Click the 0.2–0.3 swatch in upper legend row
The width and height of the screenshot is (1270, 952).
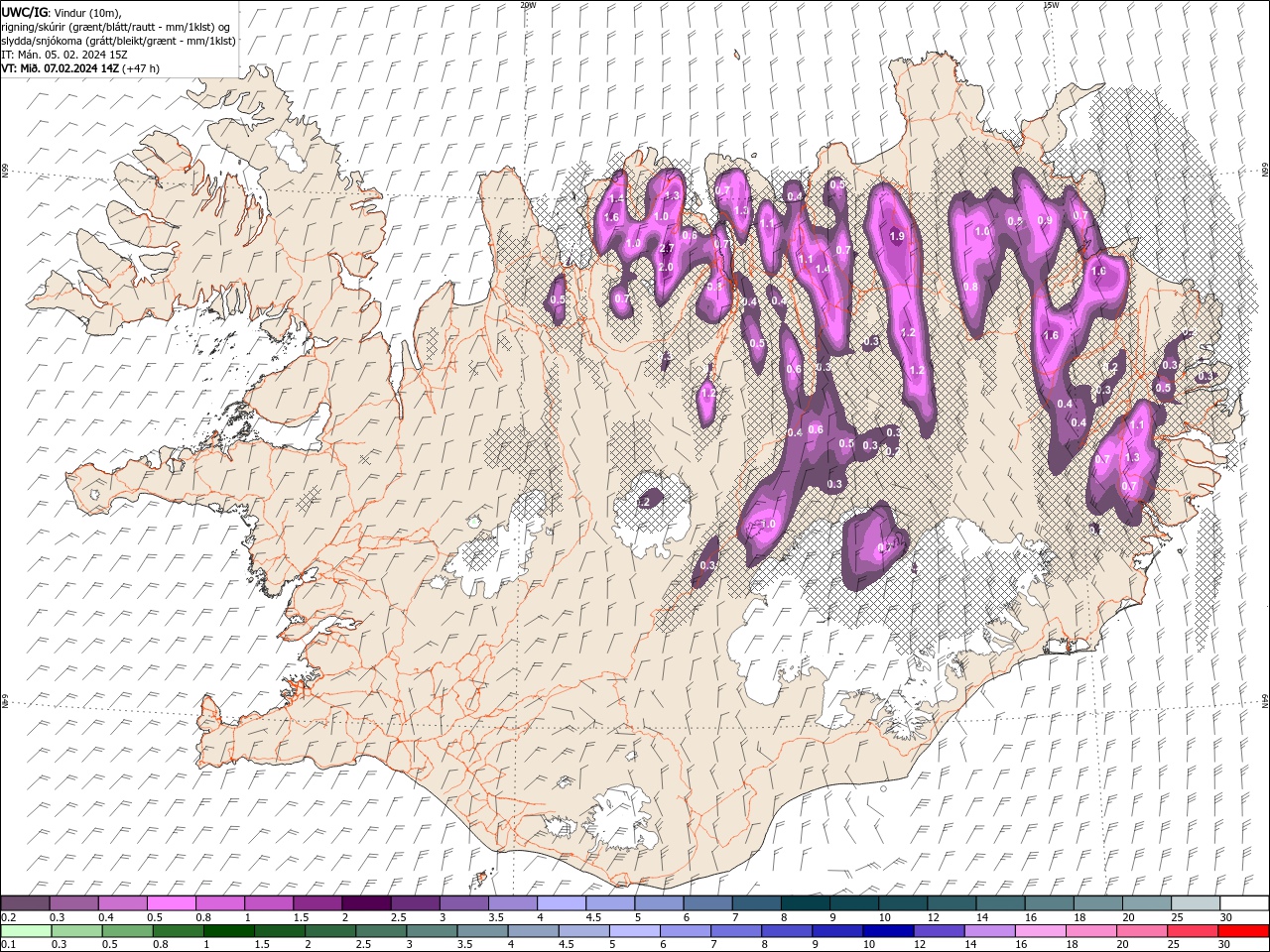click(26, 903)
